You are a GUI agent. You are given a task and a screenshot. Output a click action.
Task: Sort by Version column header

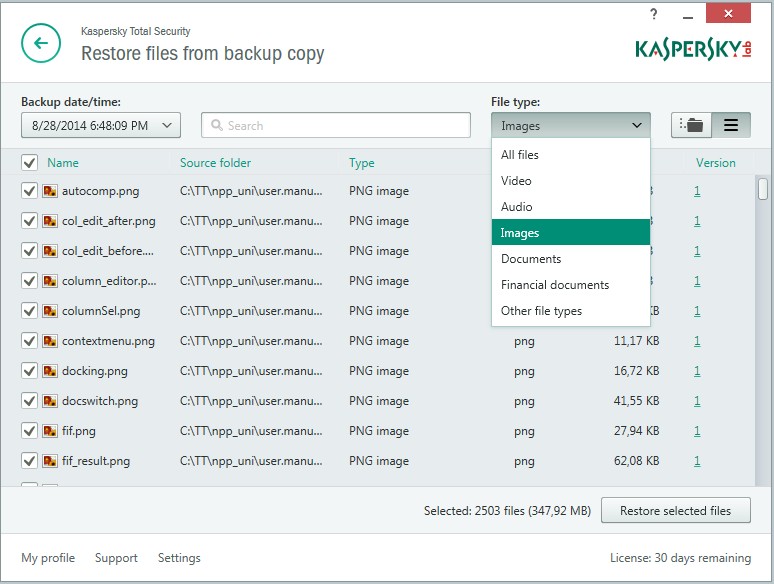[x=715, y=162]
